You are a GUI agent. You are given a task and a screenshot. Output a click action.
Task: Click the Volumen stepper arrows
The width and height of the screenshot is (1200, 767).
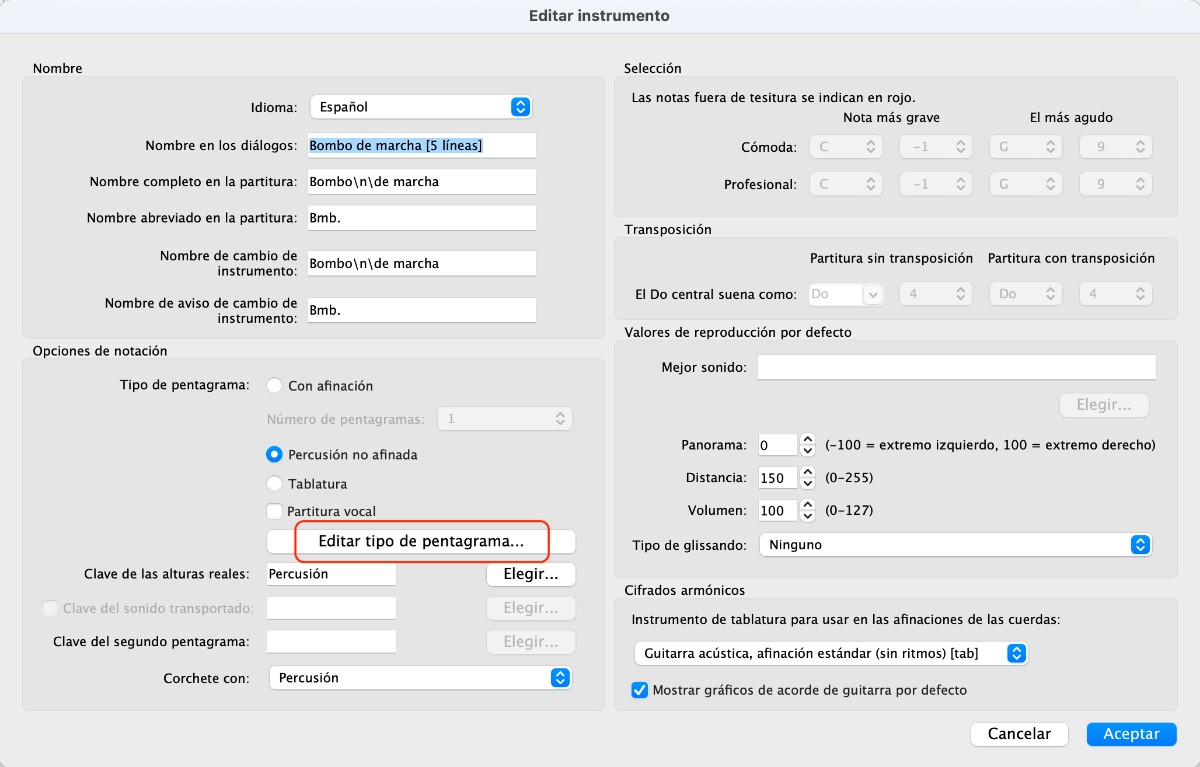[808, 511]
